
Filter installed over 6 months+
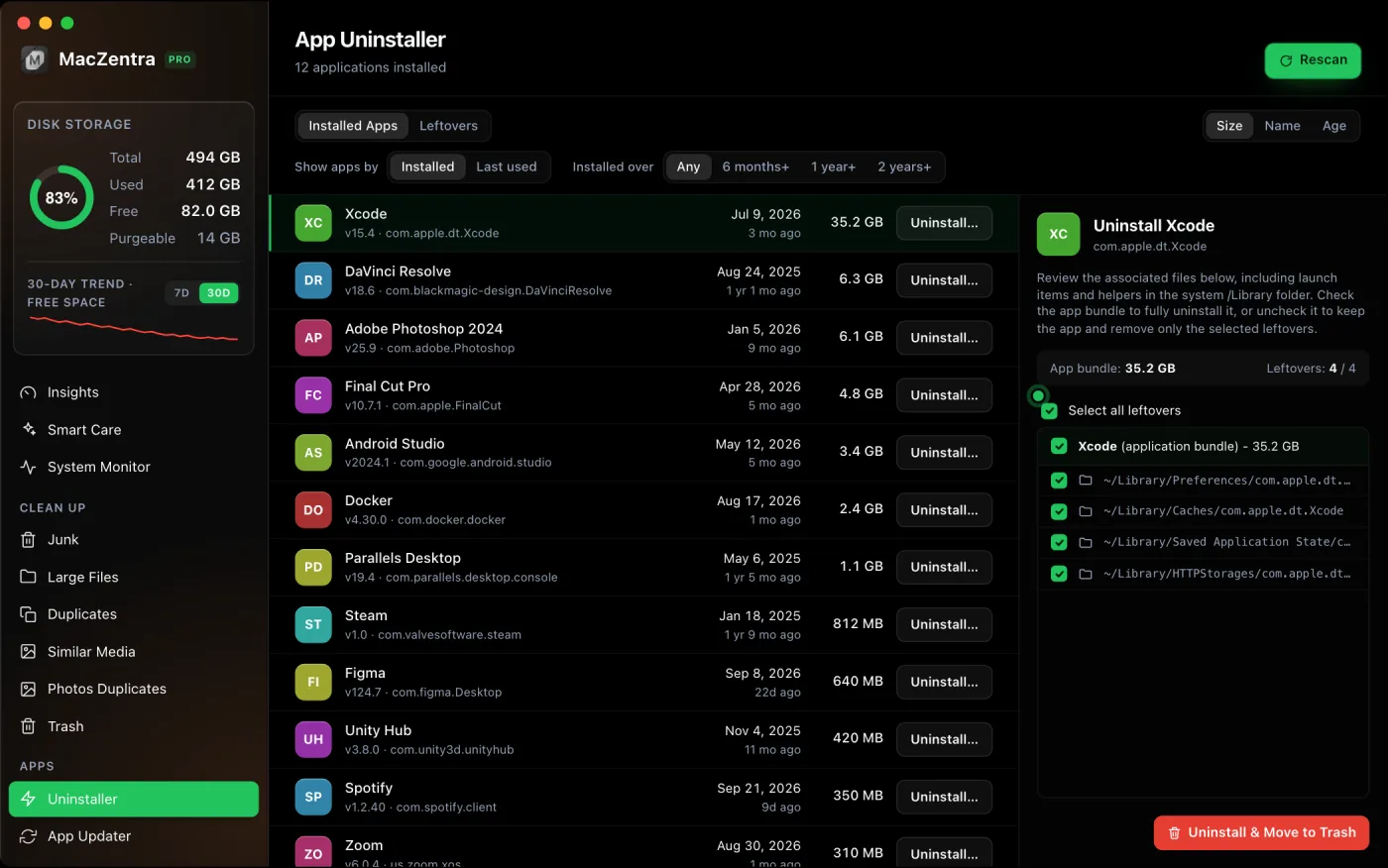pyautogui.click(x=755, y=166)
